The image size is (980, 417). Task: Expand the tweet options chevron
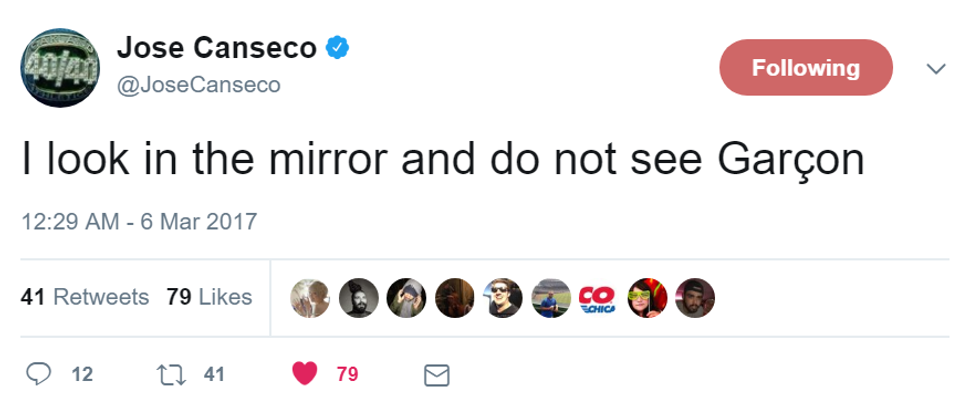[x=936, y=69]
